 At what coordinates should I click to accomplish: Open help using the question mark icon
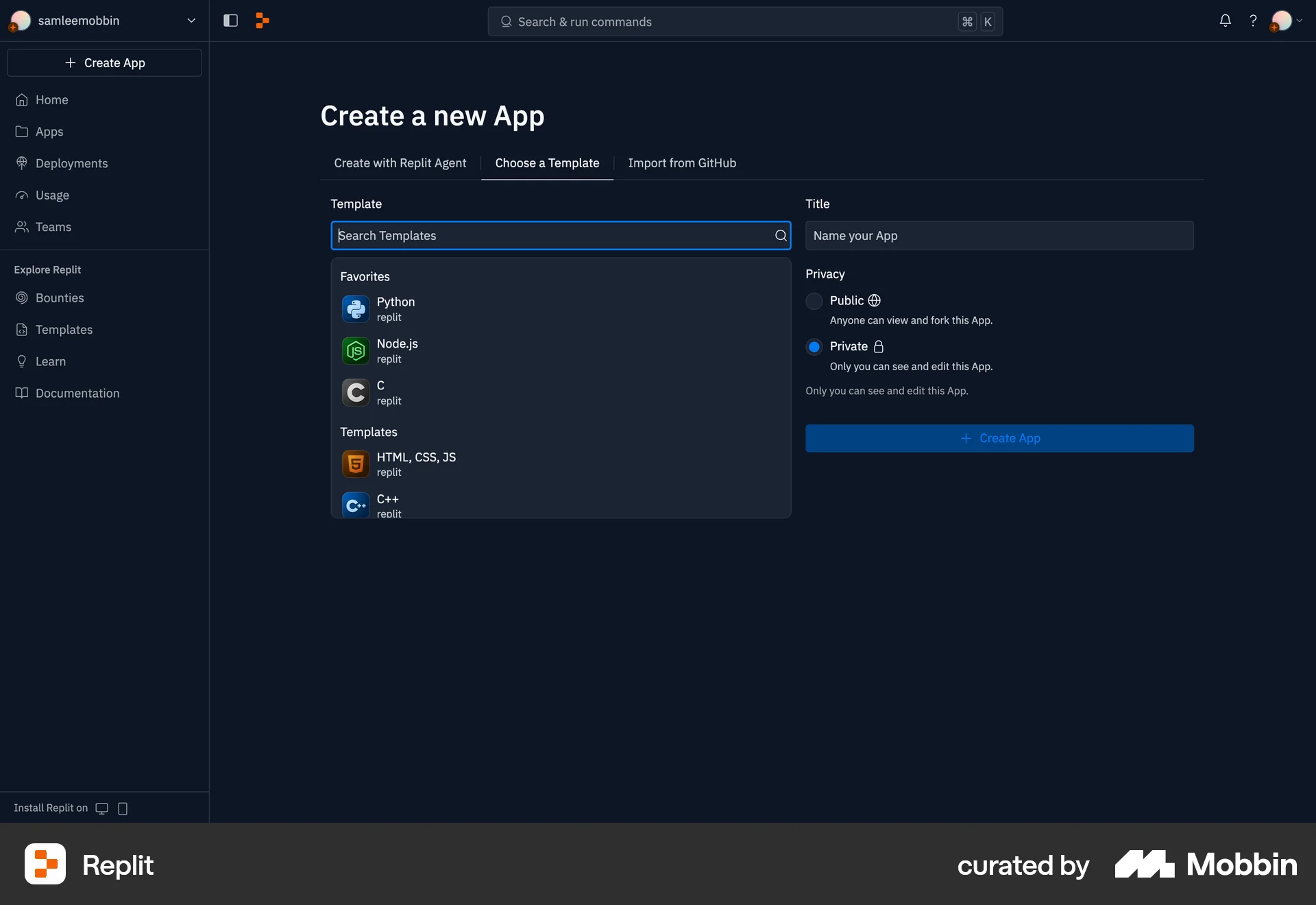1253,21
